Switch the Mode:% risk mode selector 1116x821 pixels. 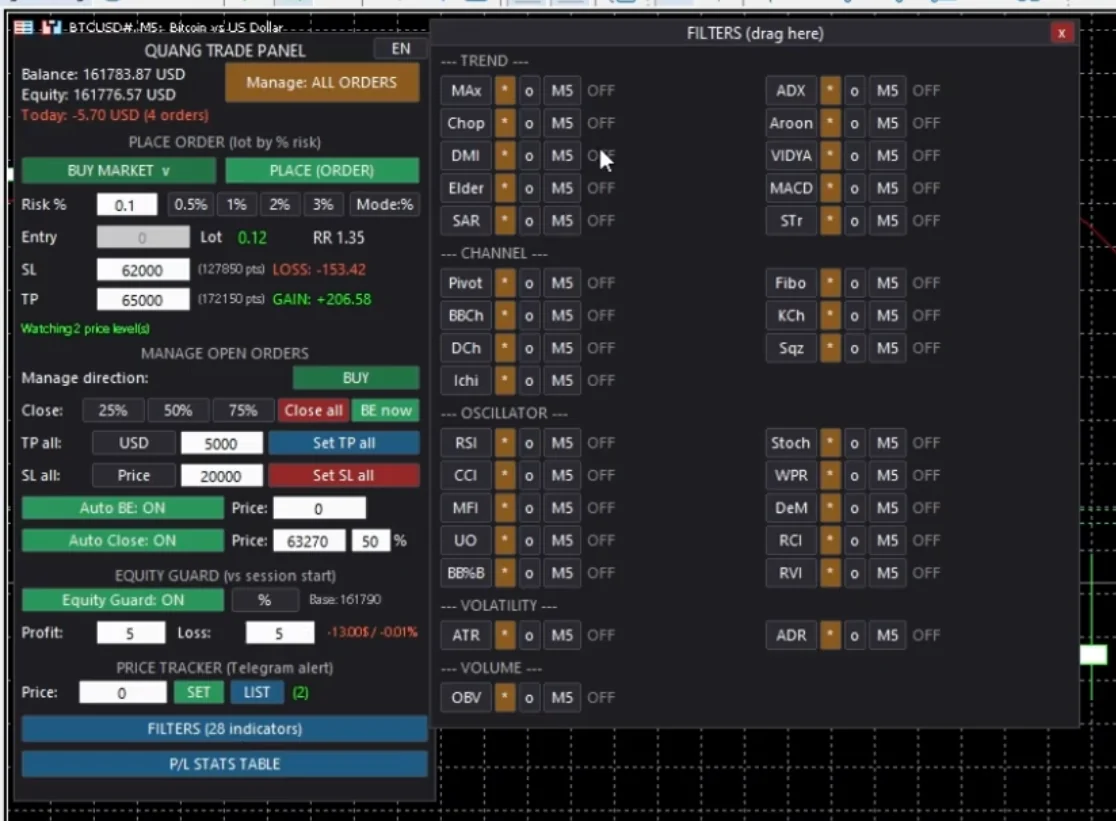click(x=384, y=205)
